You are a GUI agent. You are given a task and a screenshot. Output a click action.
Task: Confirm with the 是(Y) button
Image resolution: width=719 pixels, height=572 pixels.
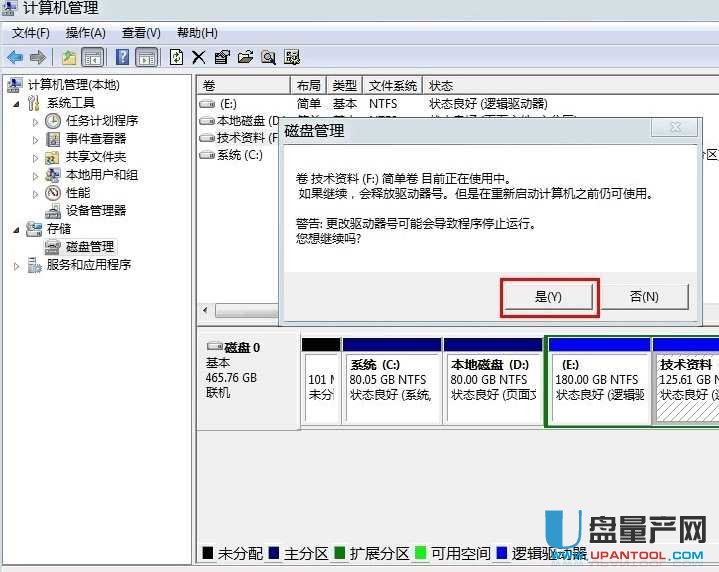click(549, 297)
